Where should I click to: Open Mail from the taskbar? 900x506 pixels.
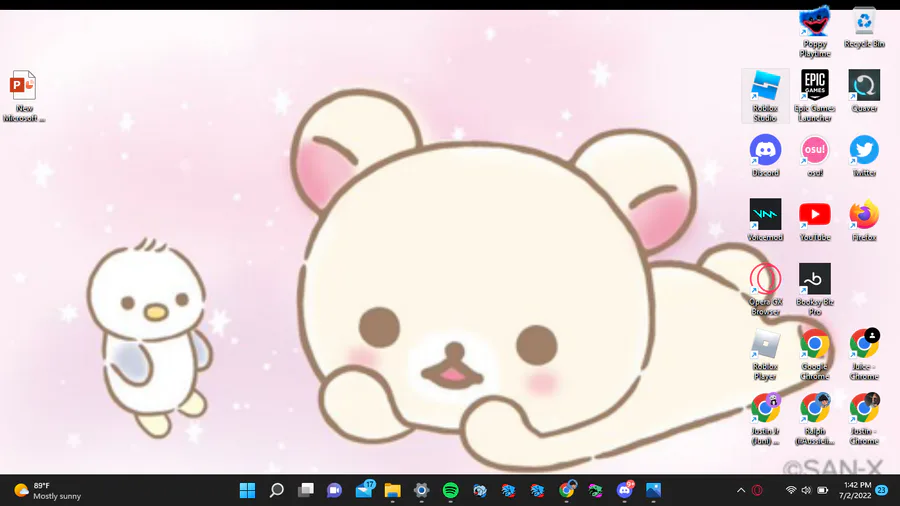[364, 491]
